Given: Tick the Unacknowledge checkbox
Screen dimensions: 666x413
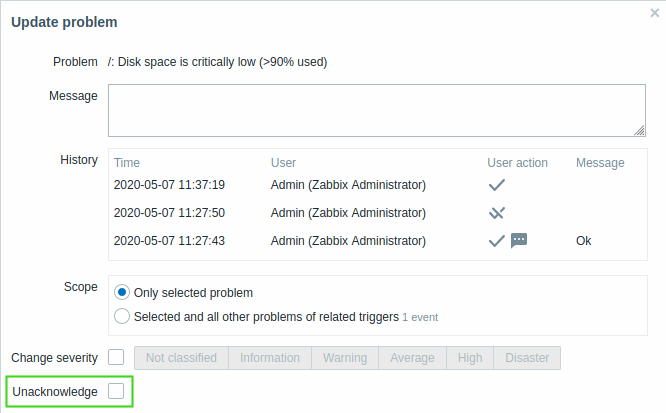Looking at the screenshot, I should point(116,391).
